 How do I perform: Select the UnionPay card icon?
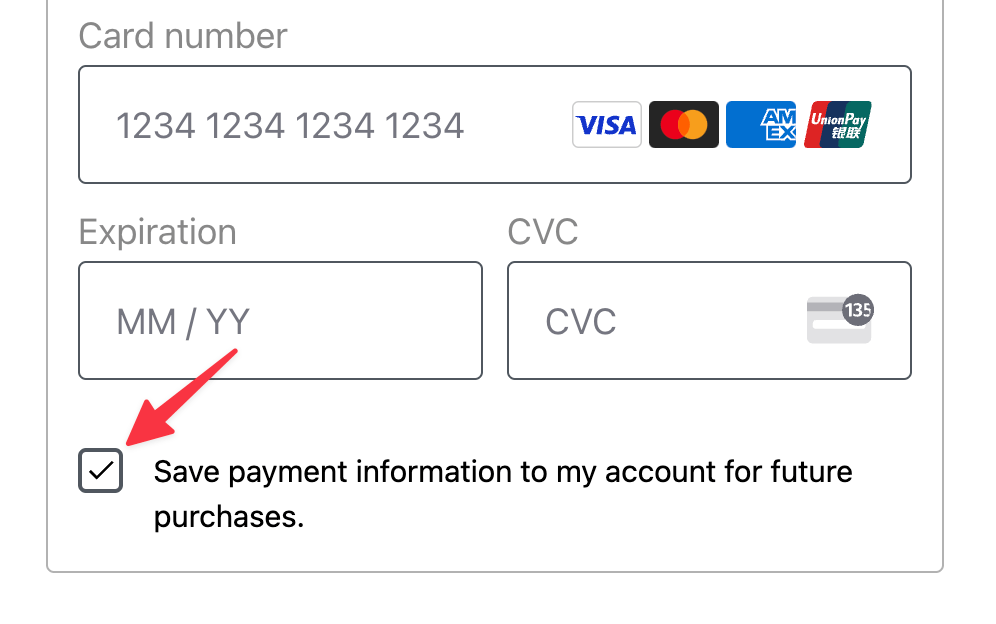[x=837, y=124]
